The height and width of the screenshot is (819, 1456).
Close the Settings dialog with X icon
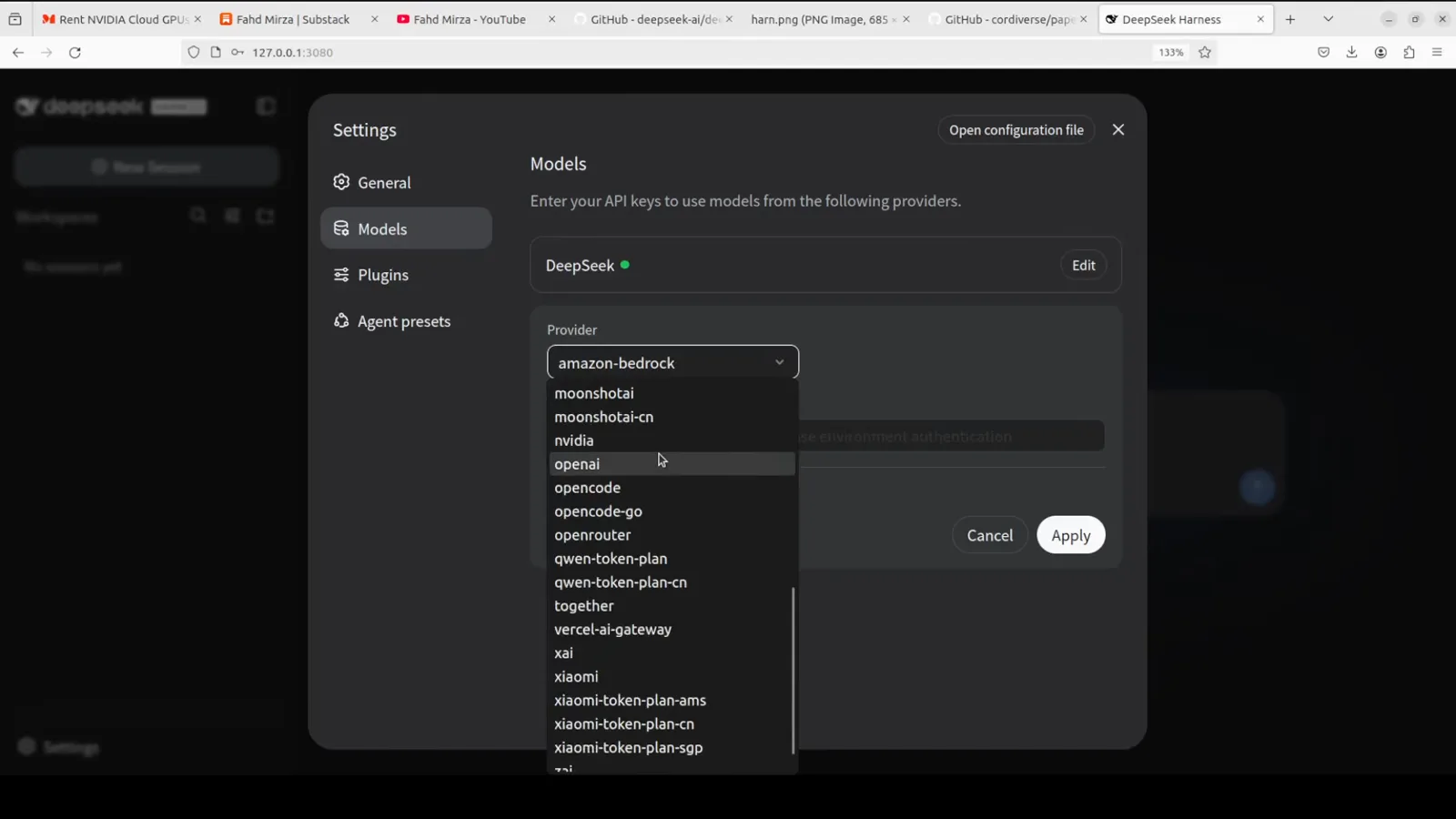tap(1118, 130)
